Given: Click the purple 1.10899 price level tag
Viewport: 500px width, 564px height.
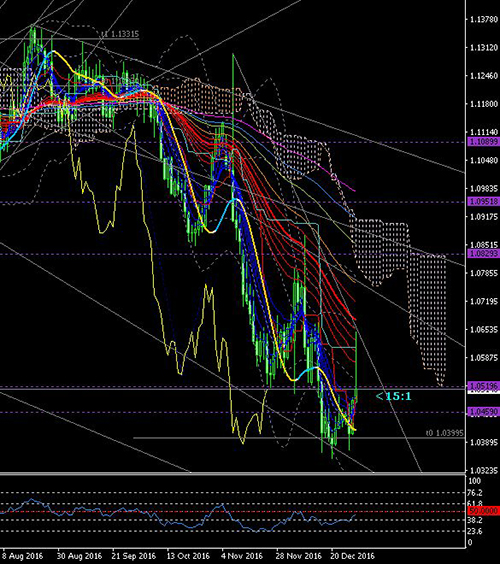Looking at the screenshot, I should [x=483, y=142].
